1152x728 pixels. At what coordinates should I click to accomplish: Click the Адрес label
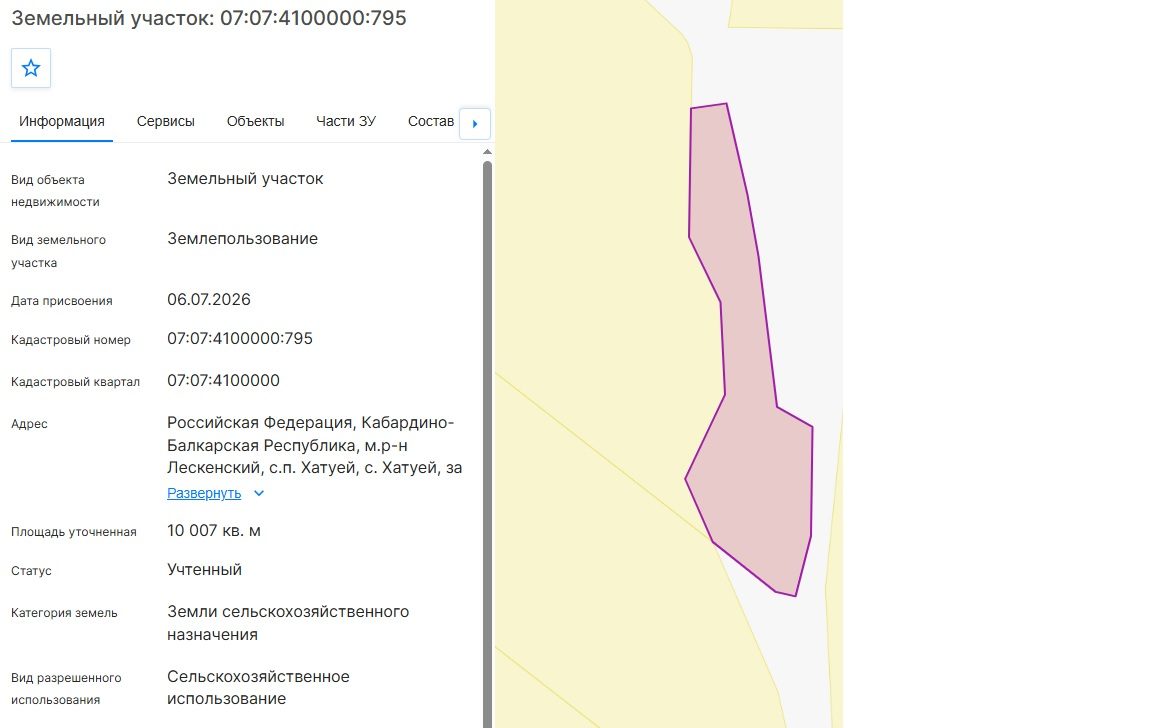(x=29, y=424)
